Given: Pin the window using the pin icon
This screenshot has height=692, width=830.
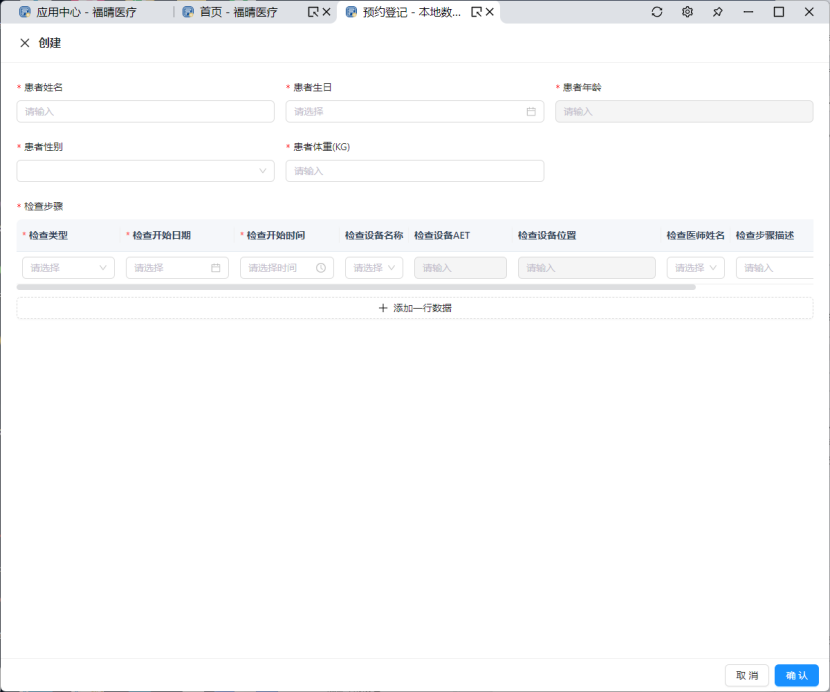Looking at the screenshot, I should tap(717, 12).
